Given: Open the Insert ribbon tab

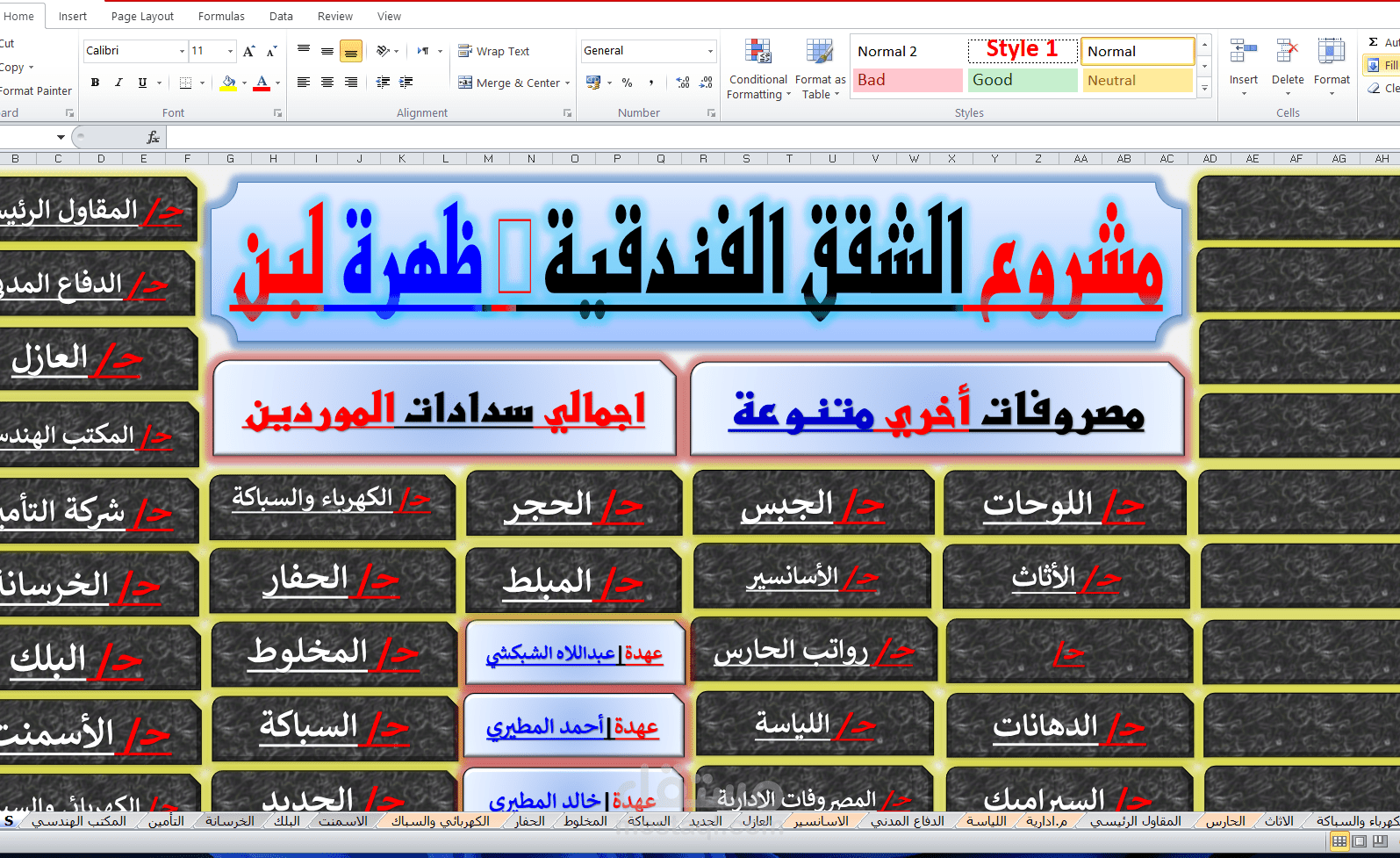Looking at the screenshot, I should (73, 16).
